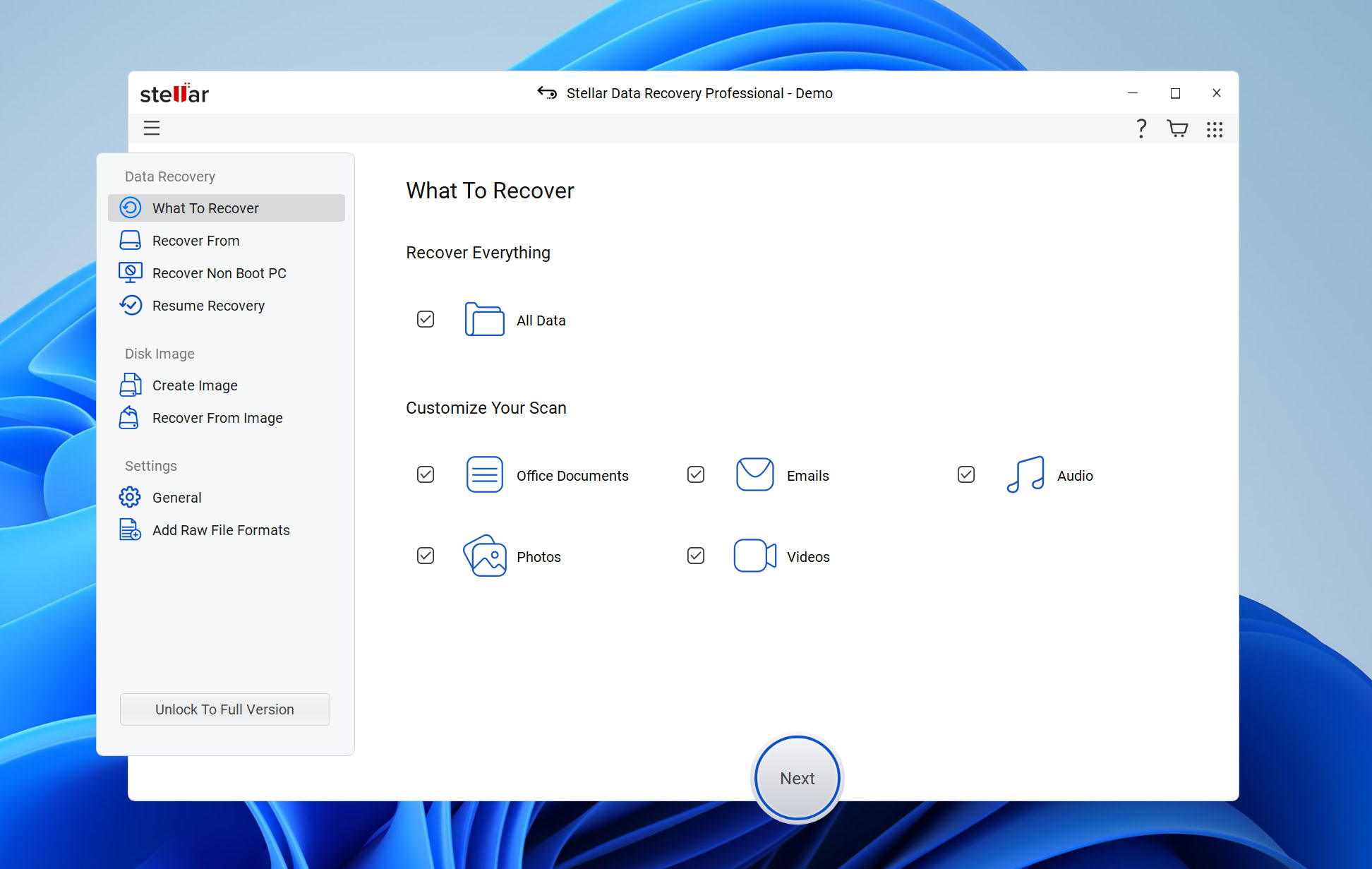1372x869 pixels.
Task: Minimize the Stellar window
Action: [1133, 92]
